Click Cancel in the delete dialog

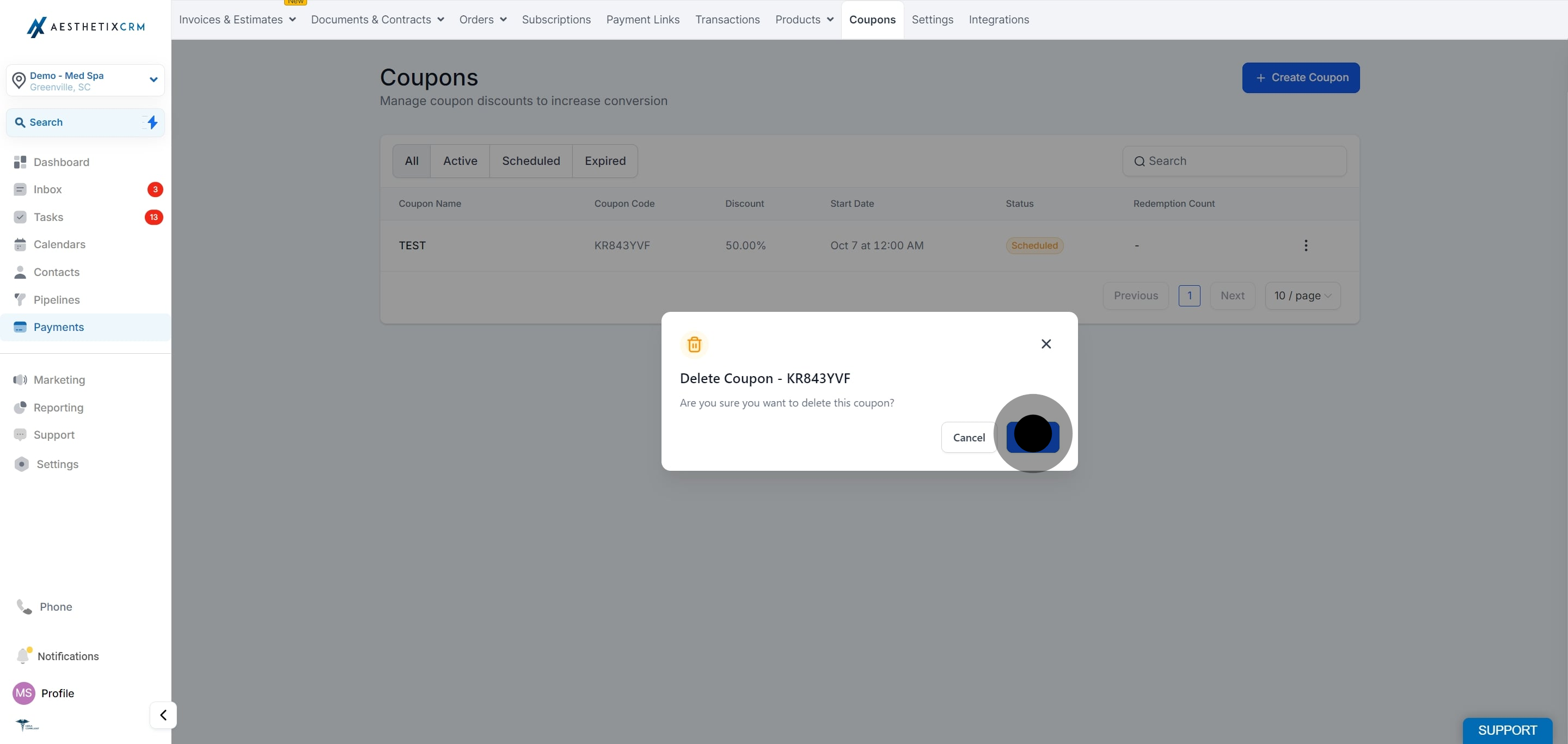pyautogui.click(x=969, y=438)
